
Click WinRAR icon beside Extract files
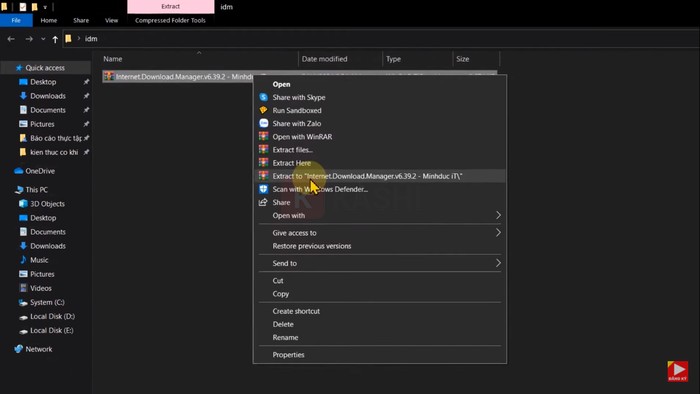[x=263, y=149]
